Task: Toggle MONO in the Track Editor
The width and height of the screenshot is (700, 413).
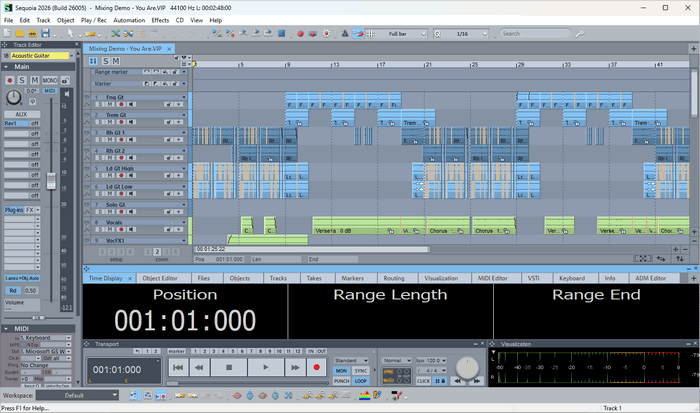Action: coord(50,80)
